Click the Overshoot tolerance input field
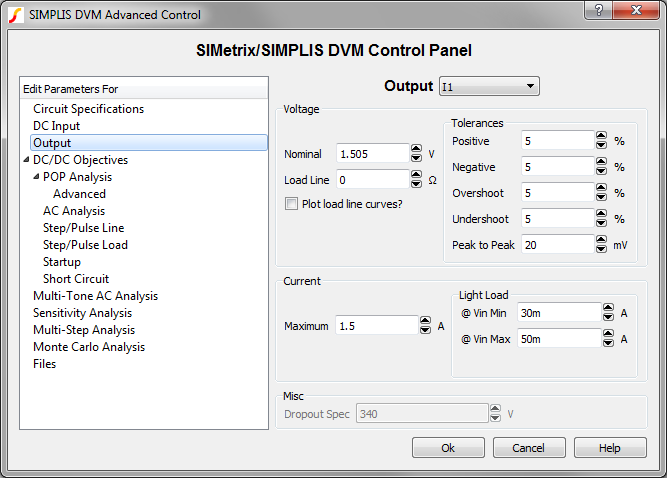The image size is (667, 478). click(x=556, y=193)
